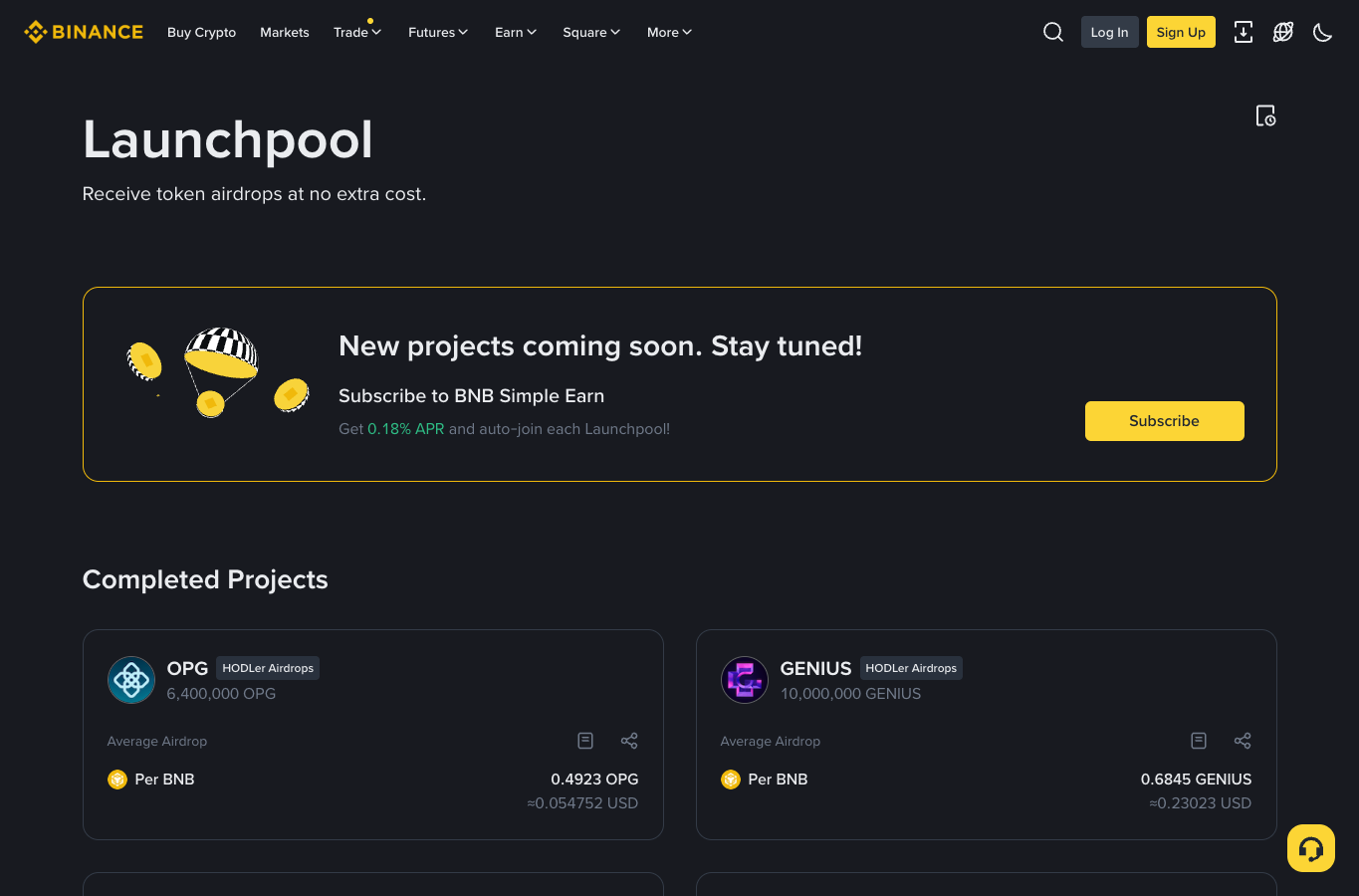Subscribe to BNB Simple Earn
1359x896 pixels.
pos(1165,421)
